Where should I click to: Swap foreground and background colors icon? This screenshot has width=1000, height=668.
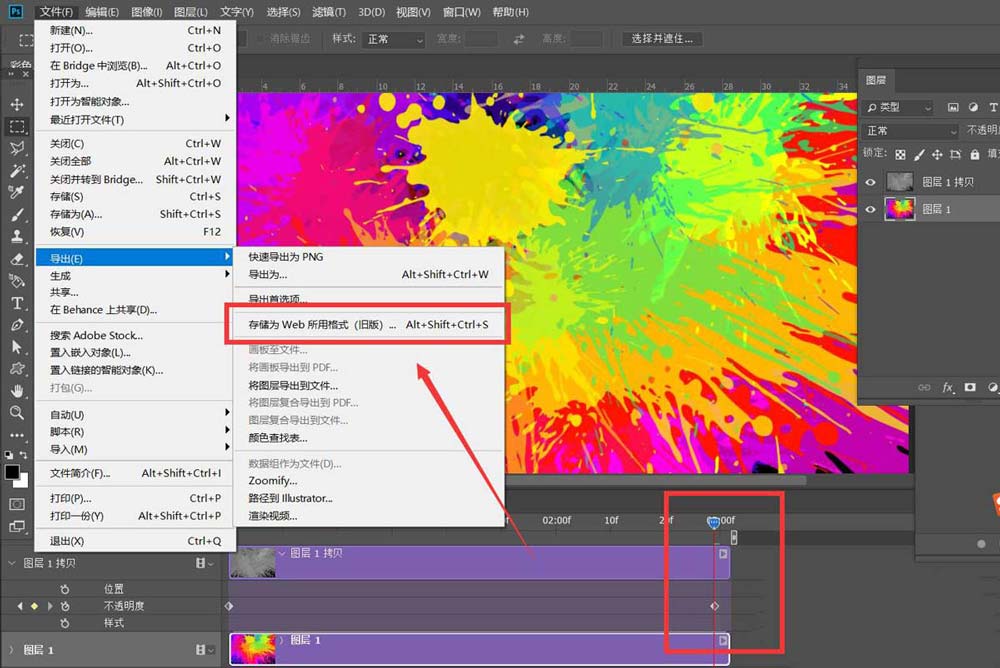pyautogui.click(x=24, y=455)
